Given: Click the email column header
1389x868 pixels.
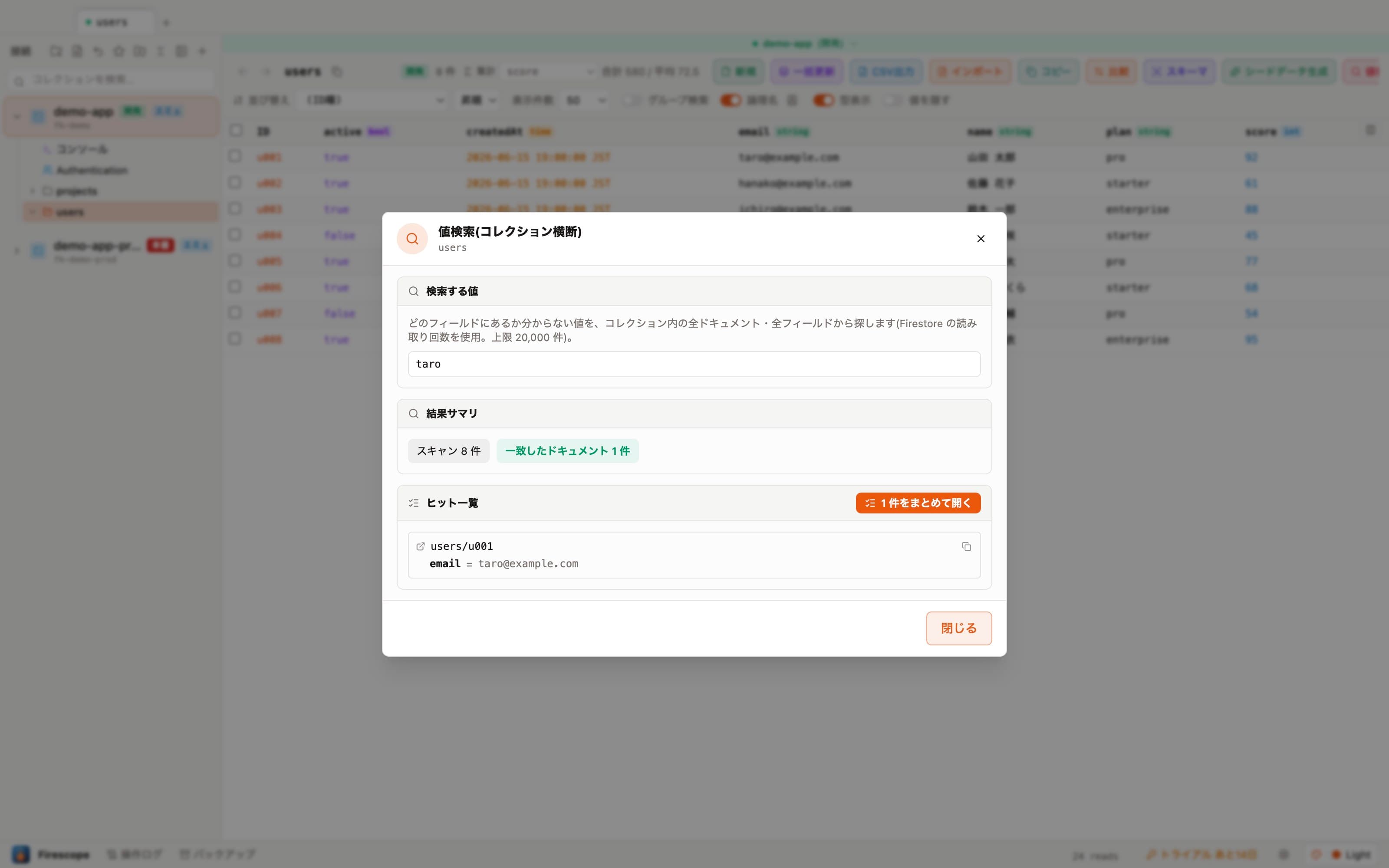Looking at the screenshot, I should click(x=773, y=132).
